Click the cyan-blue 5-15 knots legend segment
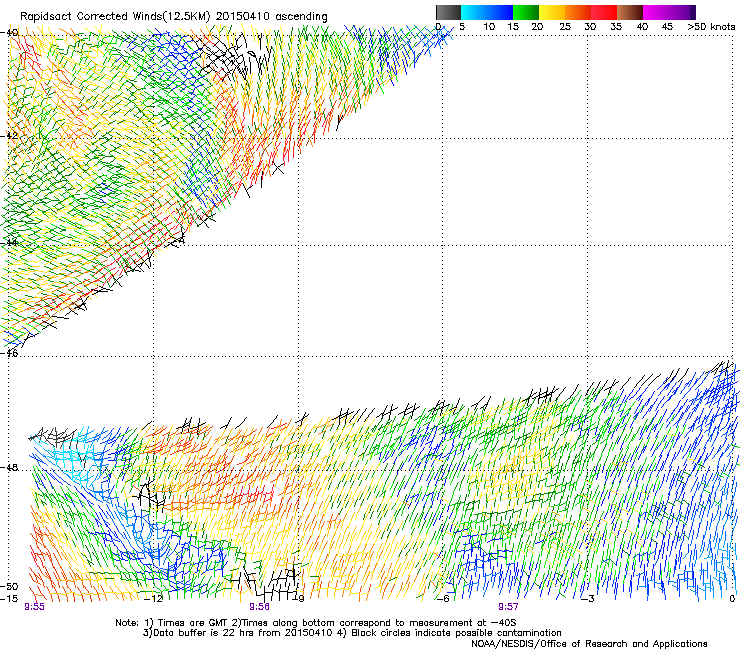The image size is (740, 650). 487,12
